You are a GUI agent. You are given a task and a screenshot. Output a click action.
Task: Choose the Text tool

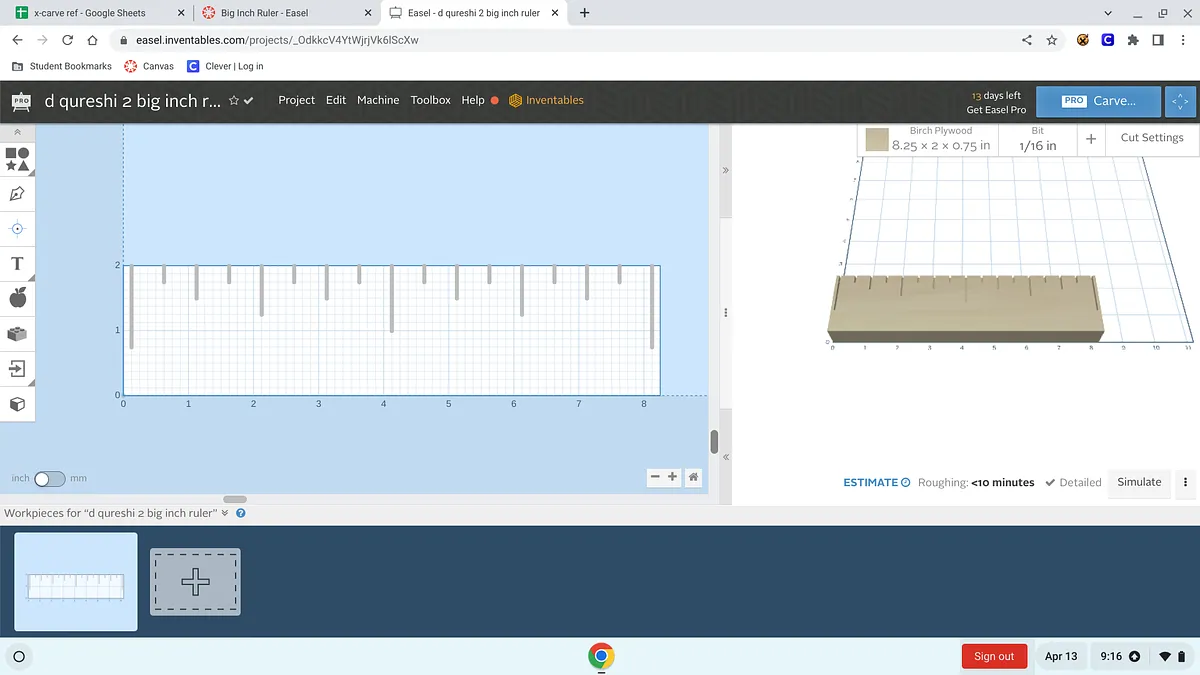[17, 264]
